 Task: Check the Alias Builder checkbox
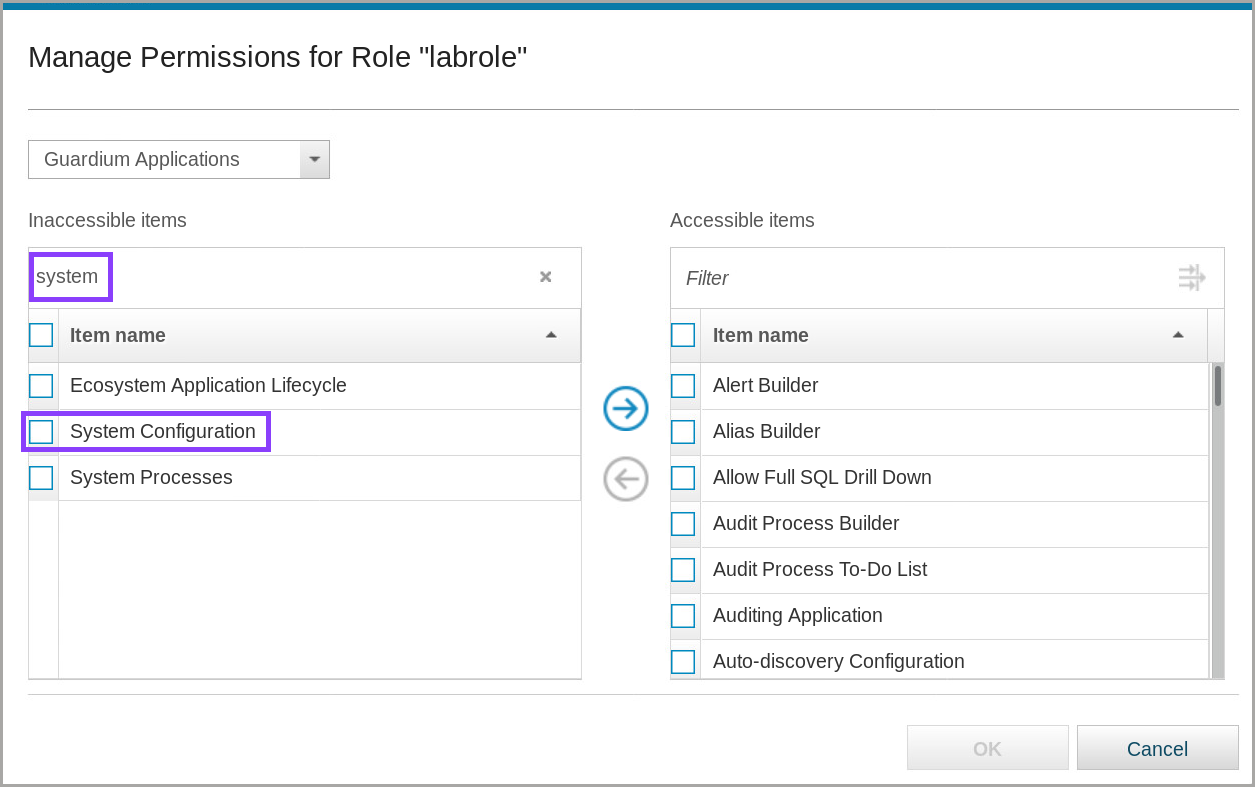coord(683,432)
